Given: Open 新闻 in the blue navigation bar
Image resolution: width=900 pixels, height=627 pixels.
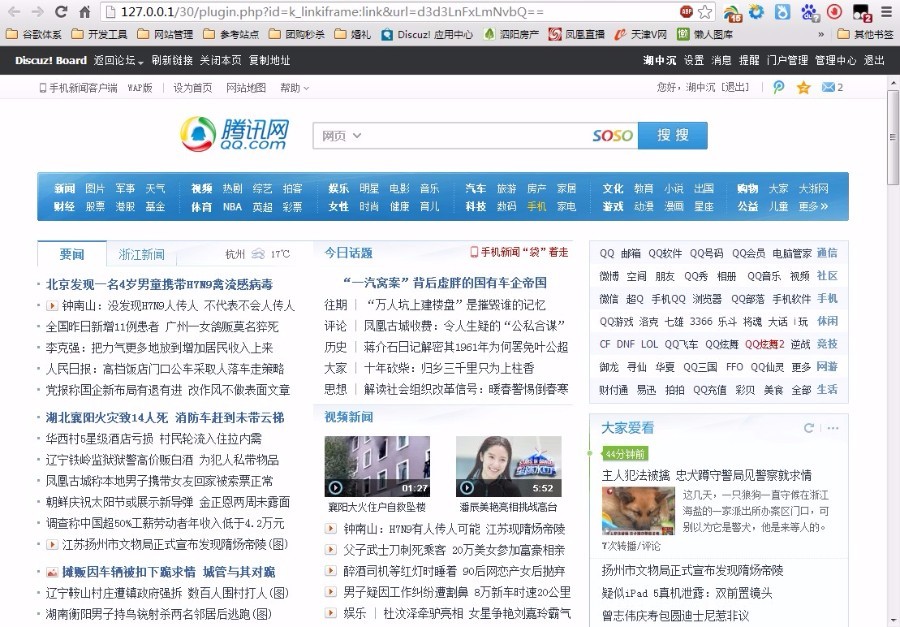Looking at the screenshot, I should click(64, 188).
